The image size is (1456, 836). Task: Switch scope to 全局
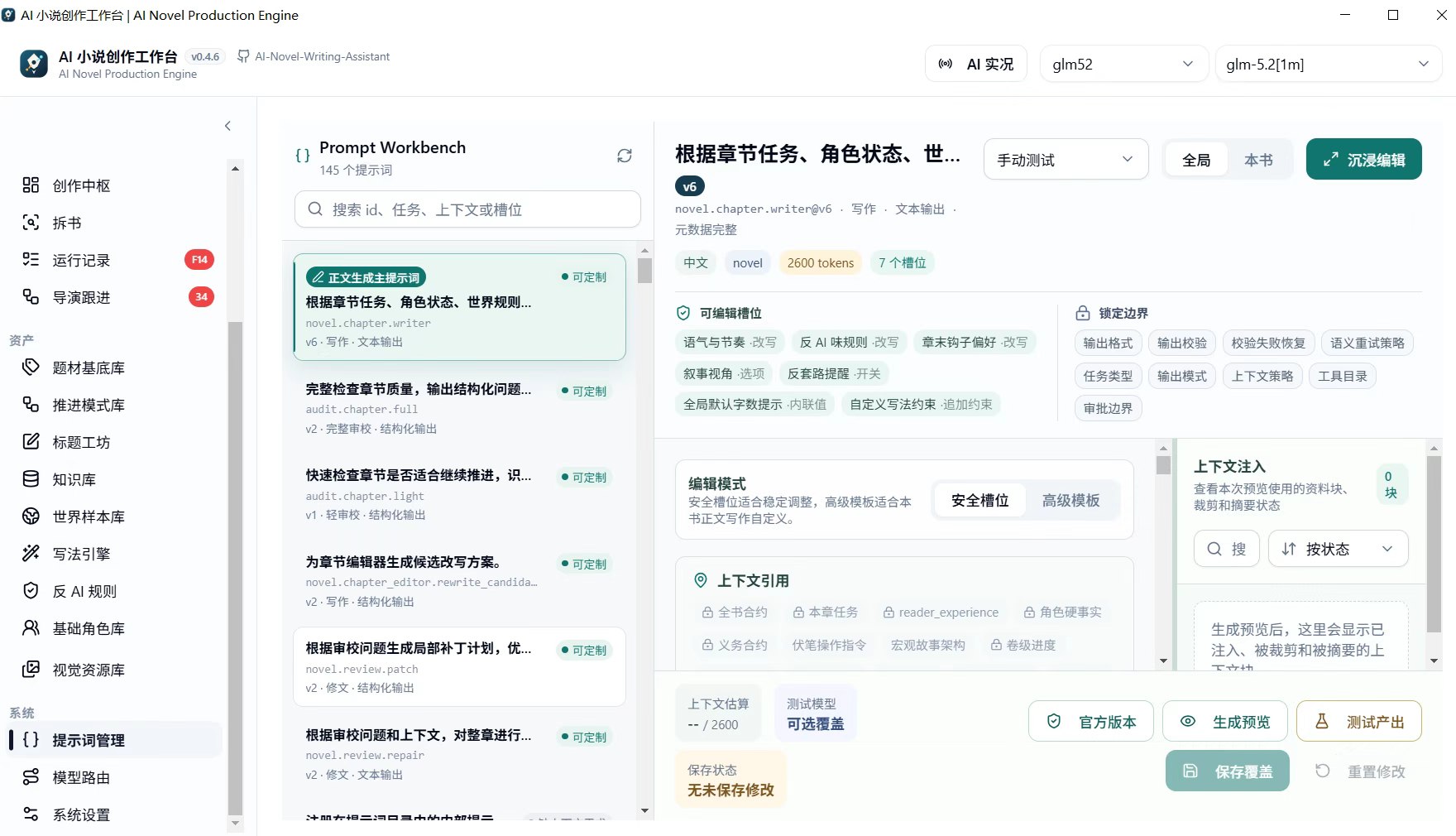[1196, 160]
